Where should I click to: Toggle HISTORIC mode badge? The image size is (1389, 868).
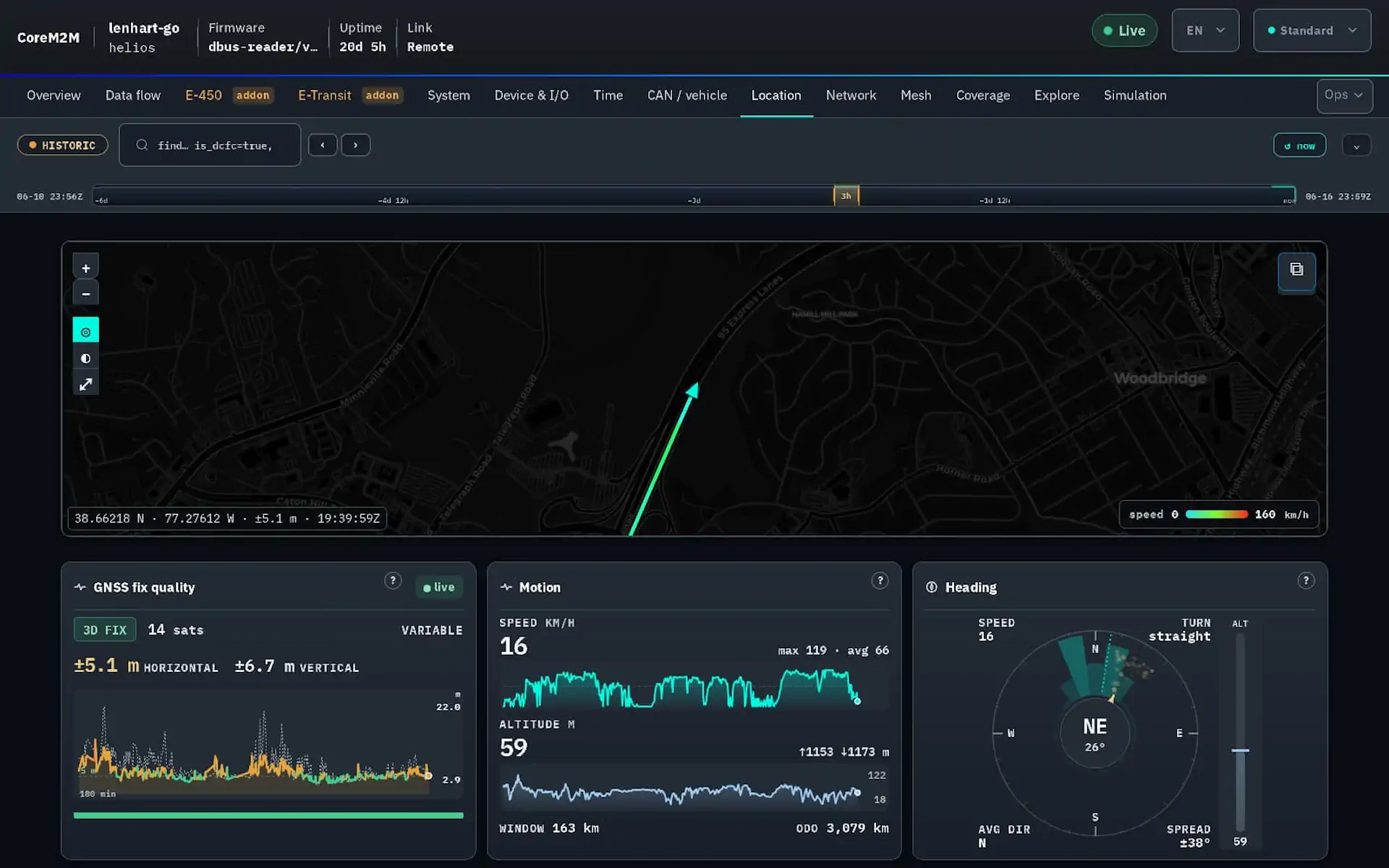[63, 145]
